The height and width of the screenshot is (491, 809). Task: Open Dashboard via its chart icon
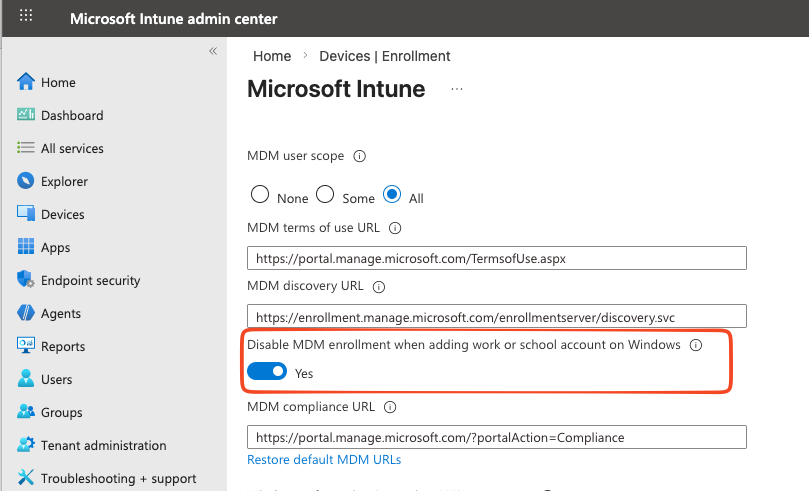pyautogui.click(x=26, y=115)
